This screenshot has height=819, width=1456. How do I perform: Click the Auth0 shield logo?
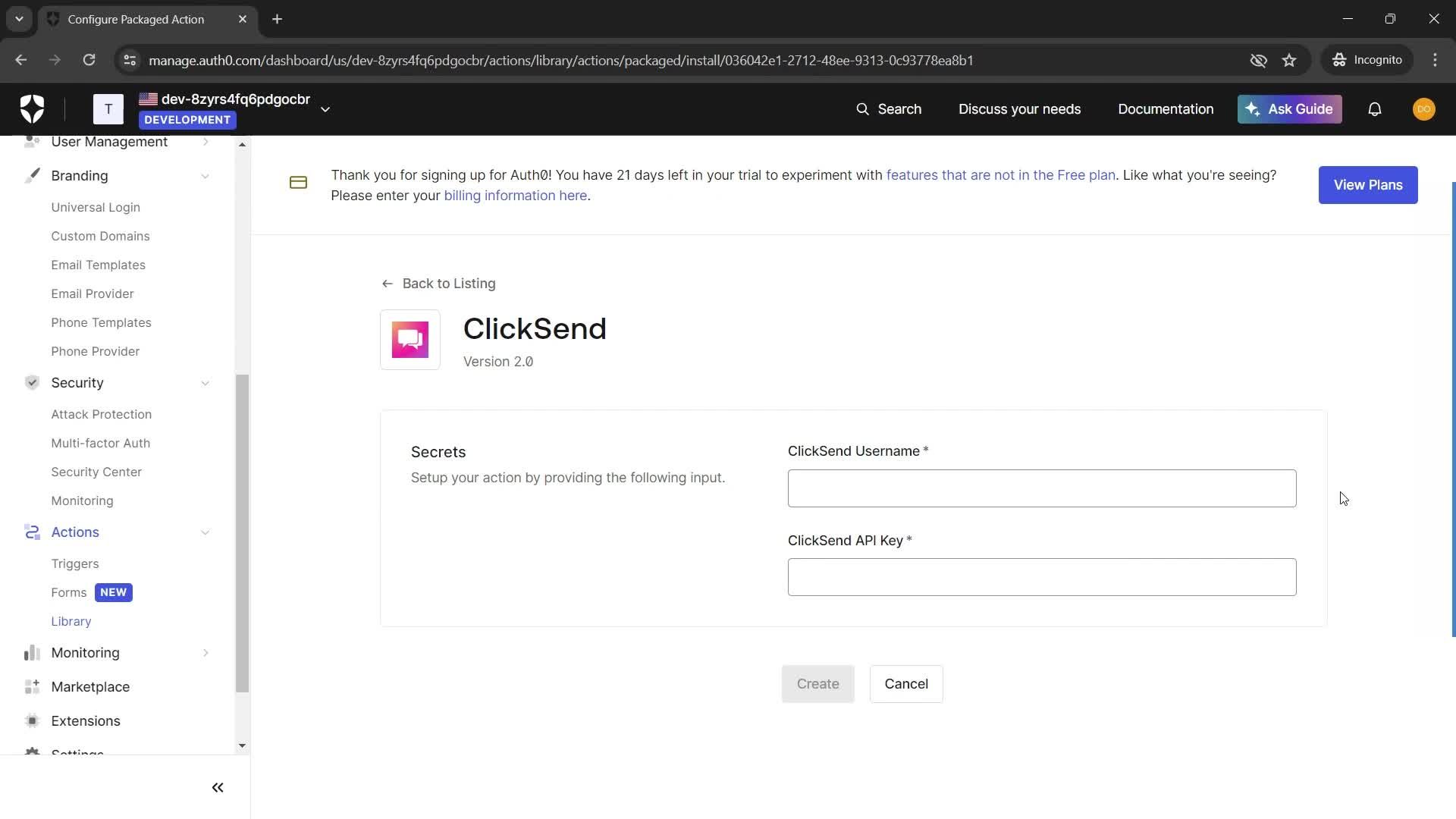click(x=32, y=109)
